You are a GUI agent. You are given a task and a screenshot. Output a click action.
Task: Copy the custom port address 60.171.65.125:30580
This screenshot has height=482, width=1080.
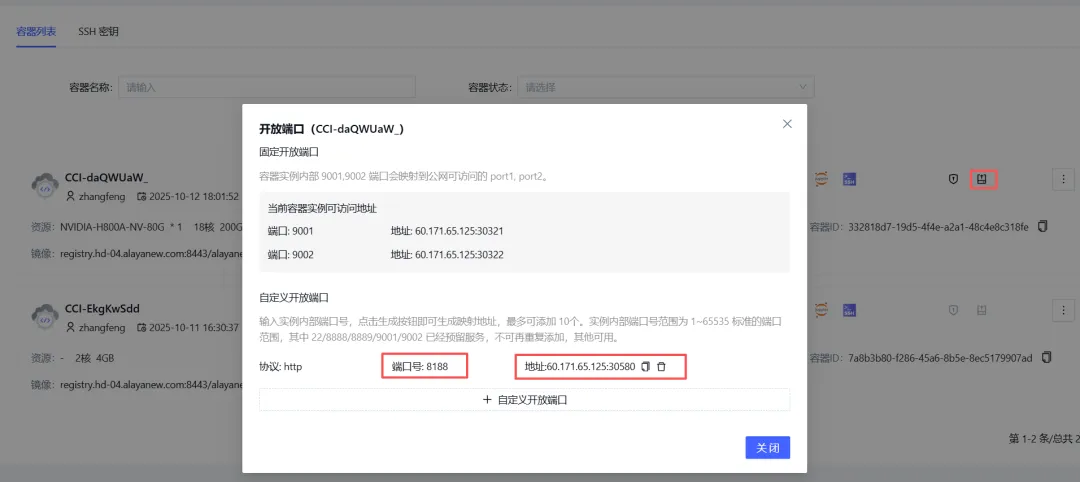(x=645, y=367)
